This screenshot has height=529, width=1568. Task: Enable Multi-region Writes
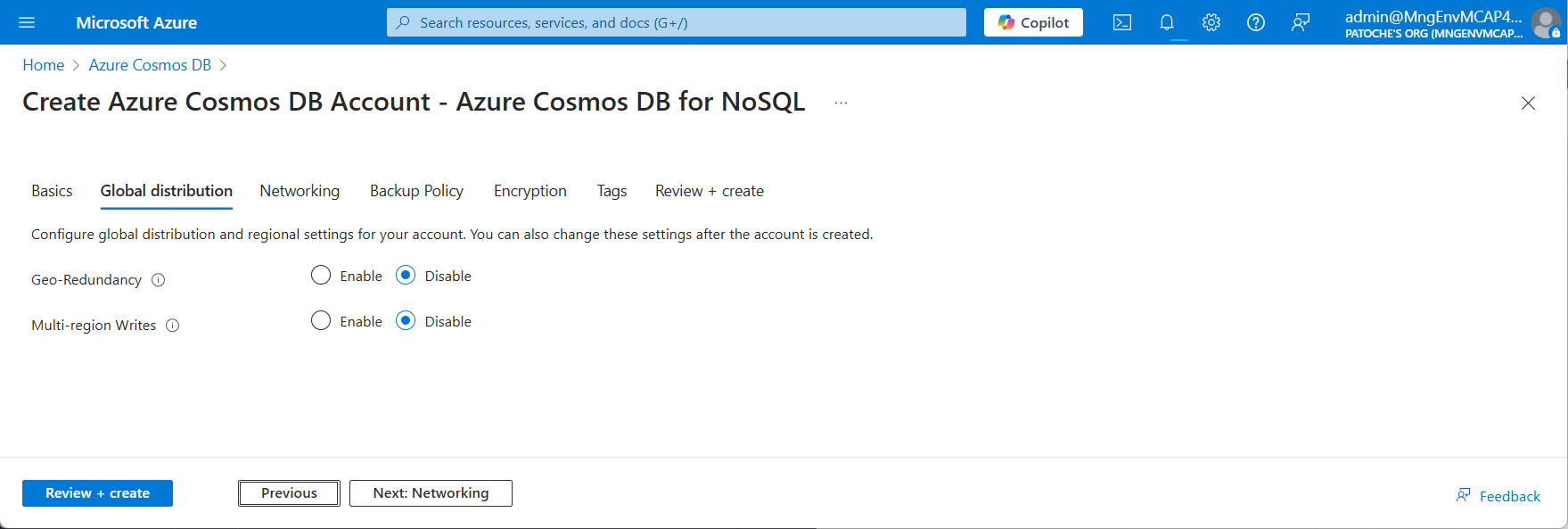(x=321, y=320)
